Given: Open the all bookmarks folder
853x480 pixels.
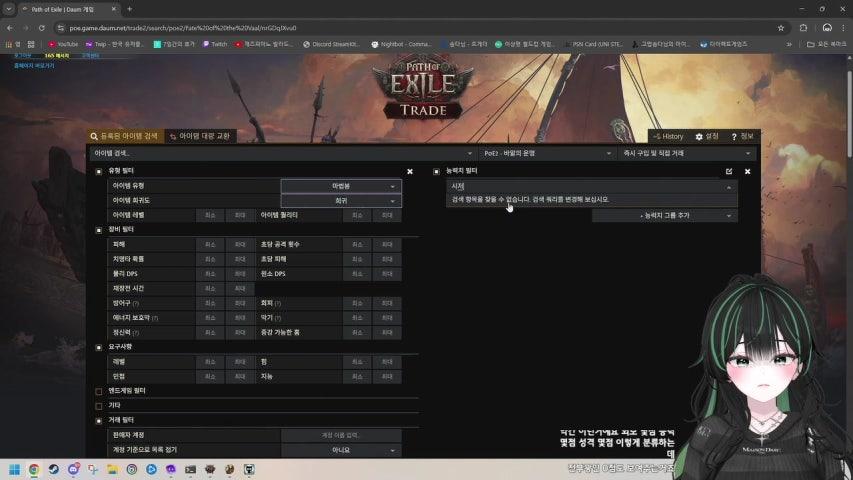Looking at the screenshot, I should coord(826,44).
